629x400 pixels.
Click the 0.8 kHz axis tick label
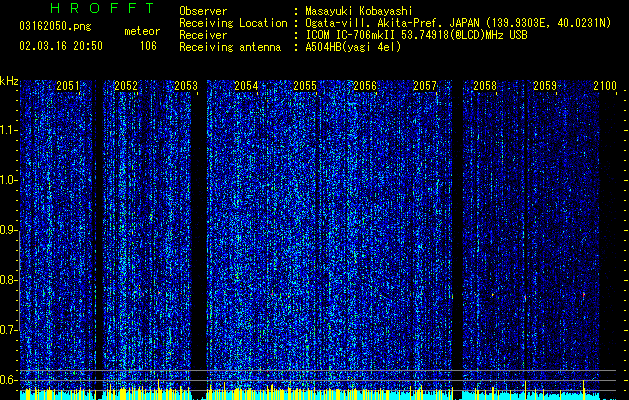coord(9,280)
